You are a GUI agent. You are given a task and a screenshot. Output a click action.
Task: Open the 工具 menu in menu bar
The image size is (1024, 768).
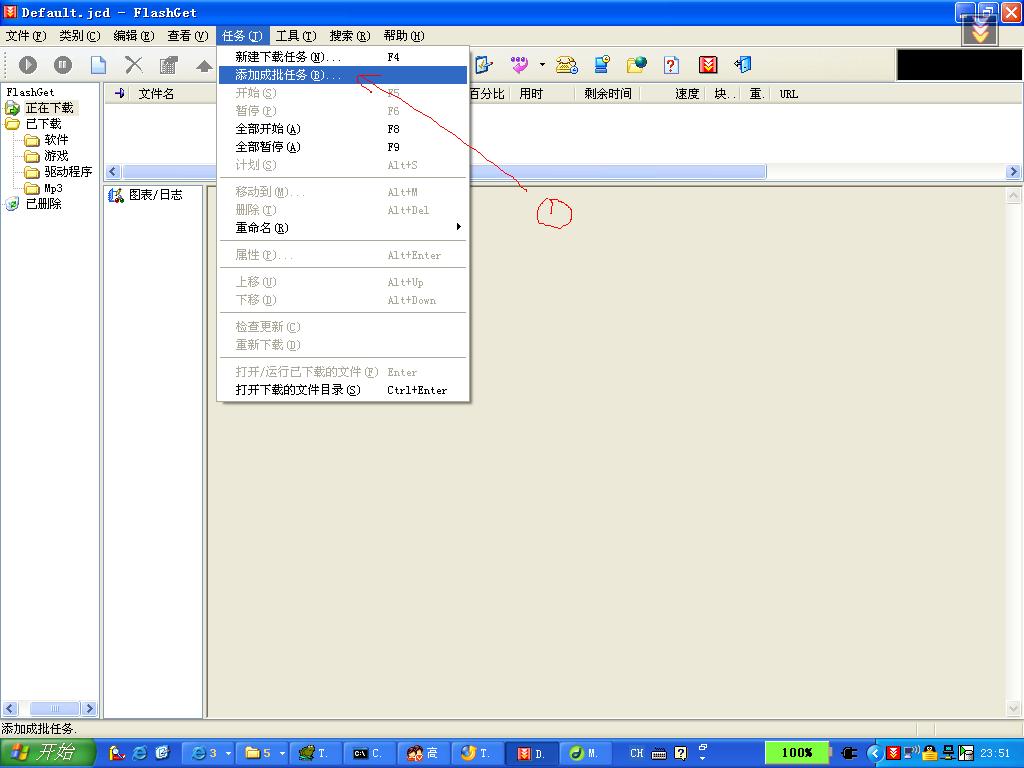295,36
